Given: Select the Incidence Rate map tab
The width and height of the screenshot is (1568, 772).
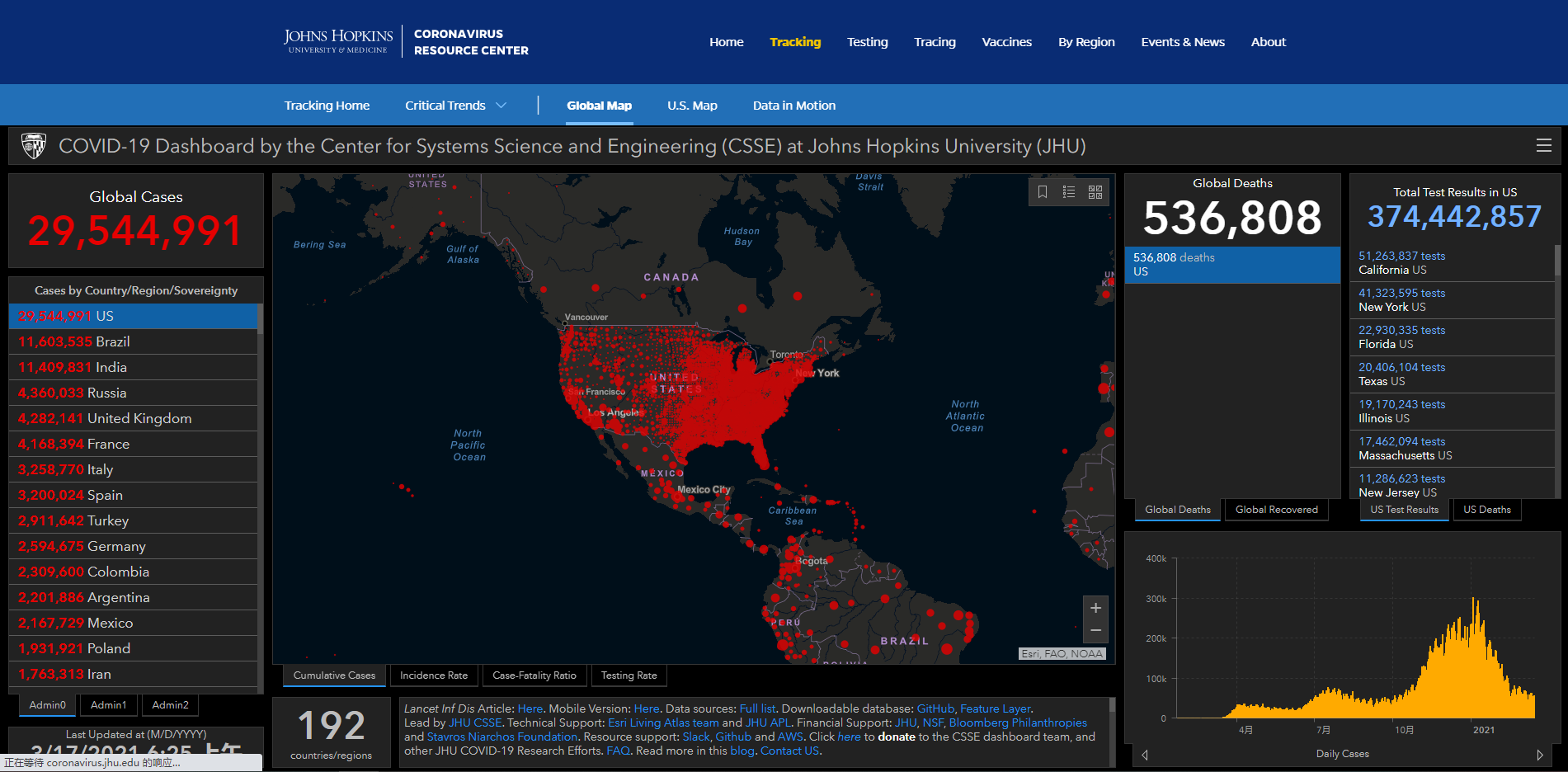Looking at the screenshot, I should point(434,675).
